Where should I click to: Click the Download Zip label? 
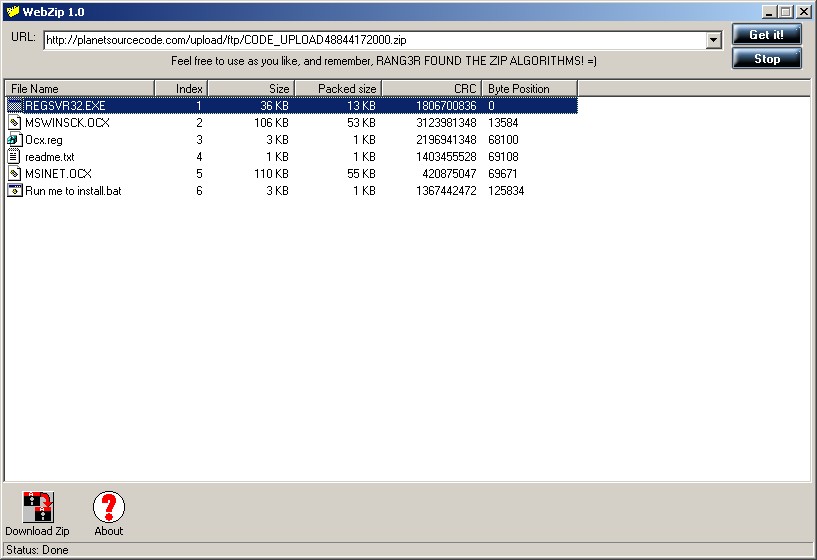click(37, 531)
